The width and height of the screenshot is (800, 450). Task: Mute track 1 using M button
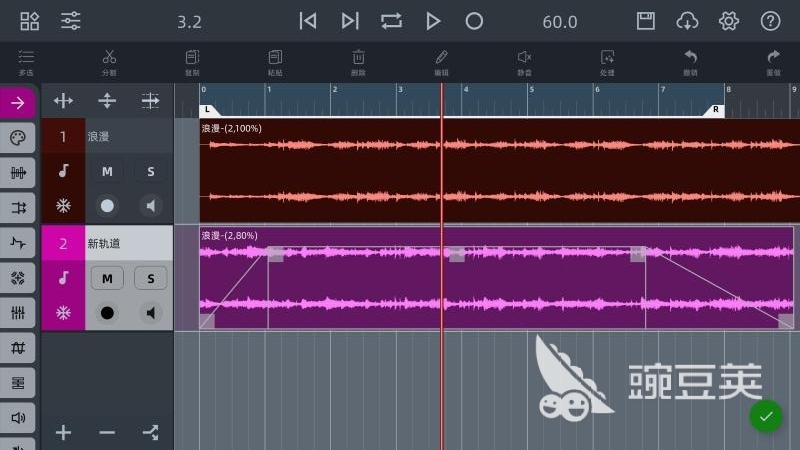107,172
